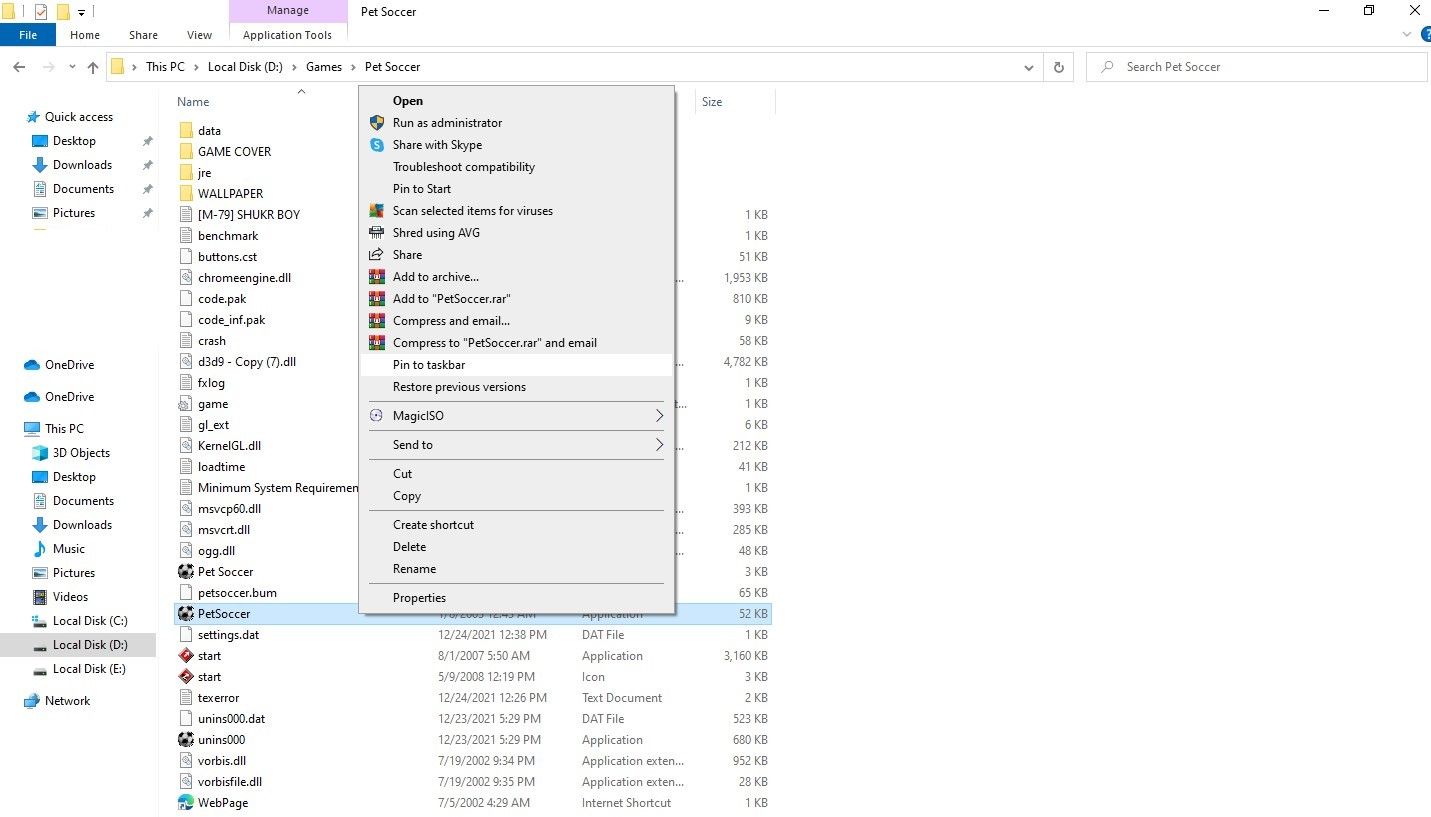Click the Shred using AVG icon
The height and width of the screenshot is (817, 1431).
click(377, 233)
